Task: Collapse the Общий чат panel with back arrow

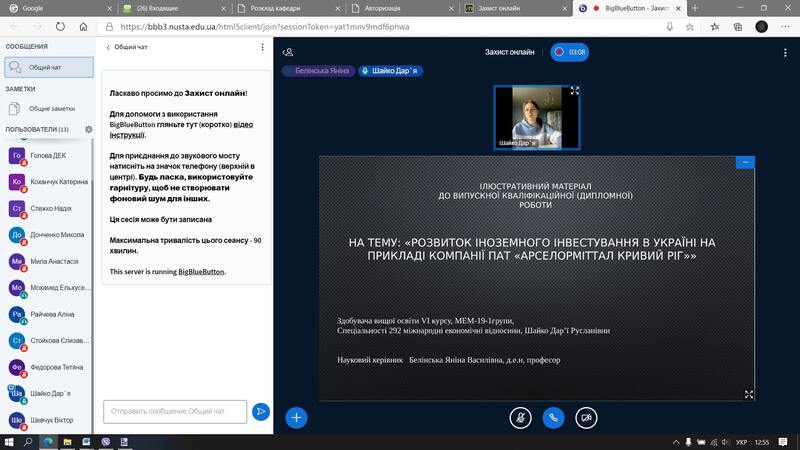Action: click(127, 47)
